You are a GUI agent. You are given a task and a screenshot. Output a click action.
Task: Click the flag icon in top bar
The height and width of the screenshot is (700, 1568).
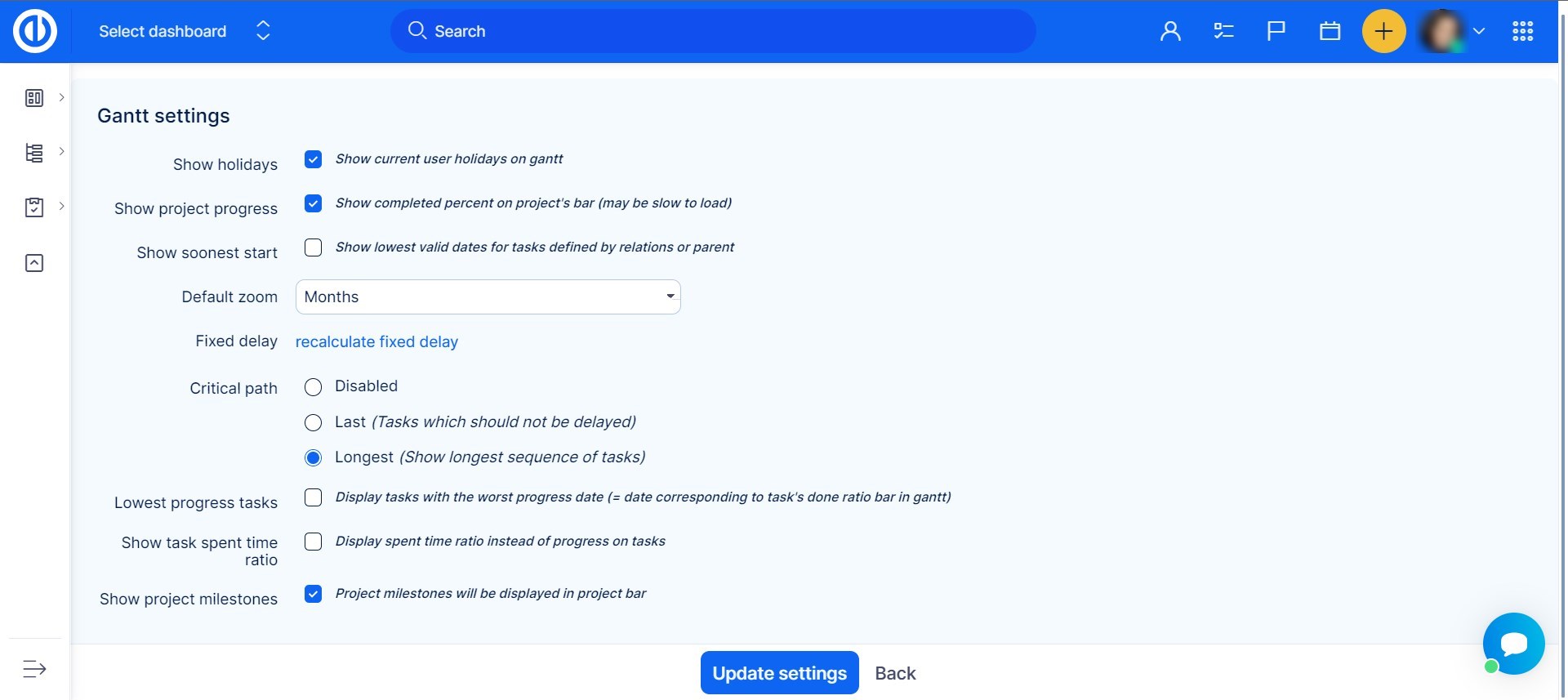point(1276,31)
